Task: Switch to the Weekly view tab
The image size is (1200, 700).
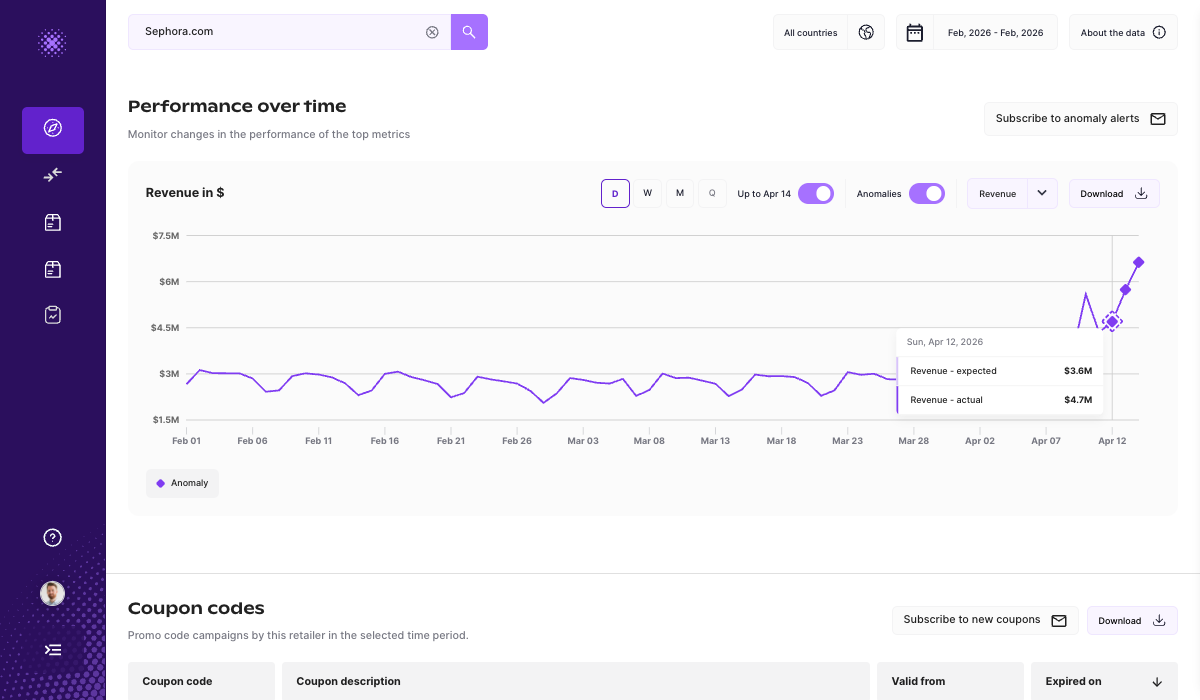Action: pyautogui.click(x=647, y=193)
